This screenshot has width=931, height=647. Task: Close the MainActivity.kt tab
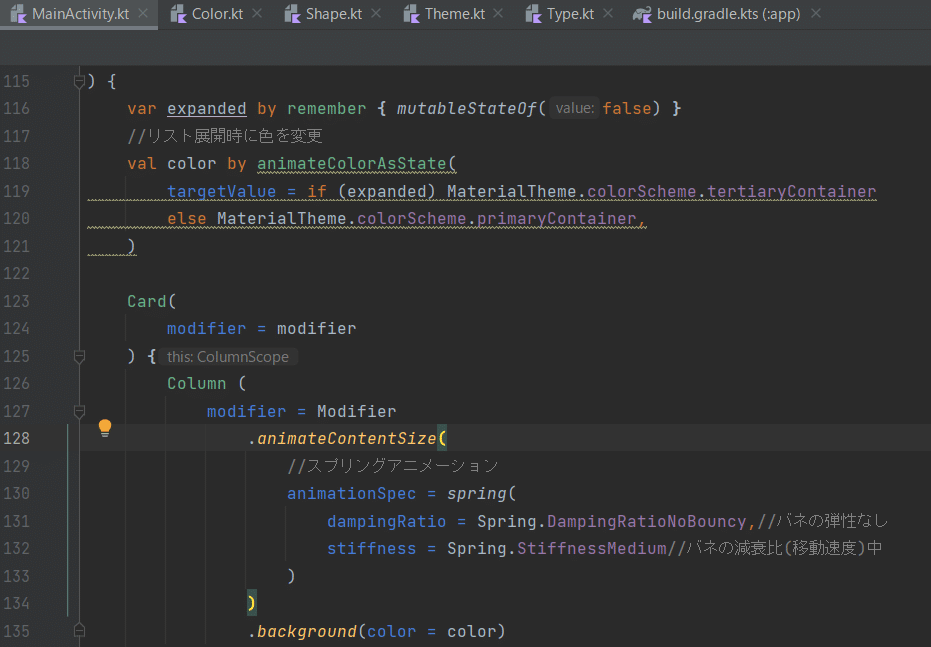coord(143,13)
